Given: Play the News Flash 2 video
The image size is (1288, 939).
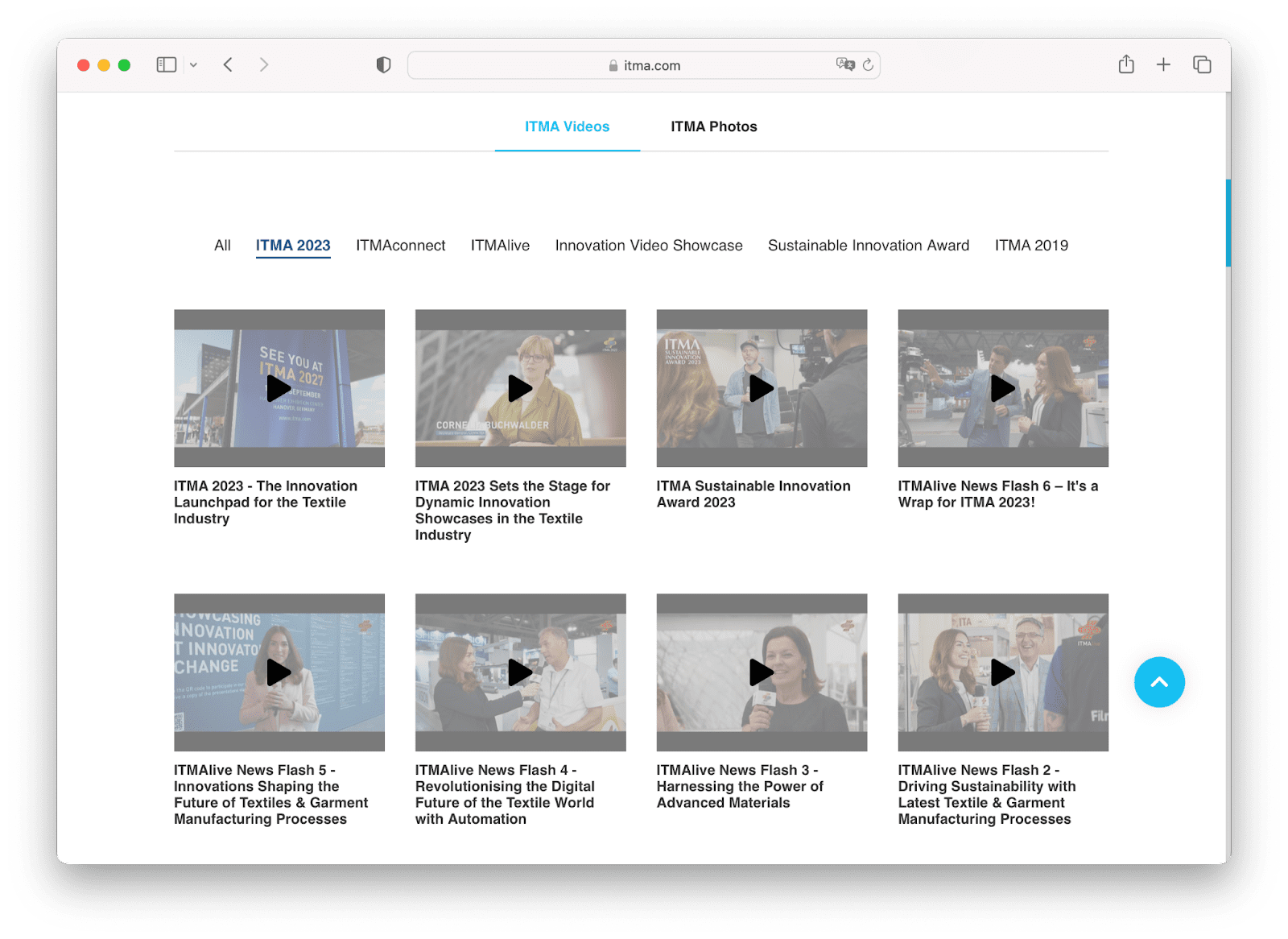Looking at the screenshot, I should [x=1003, y=672].
